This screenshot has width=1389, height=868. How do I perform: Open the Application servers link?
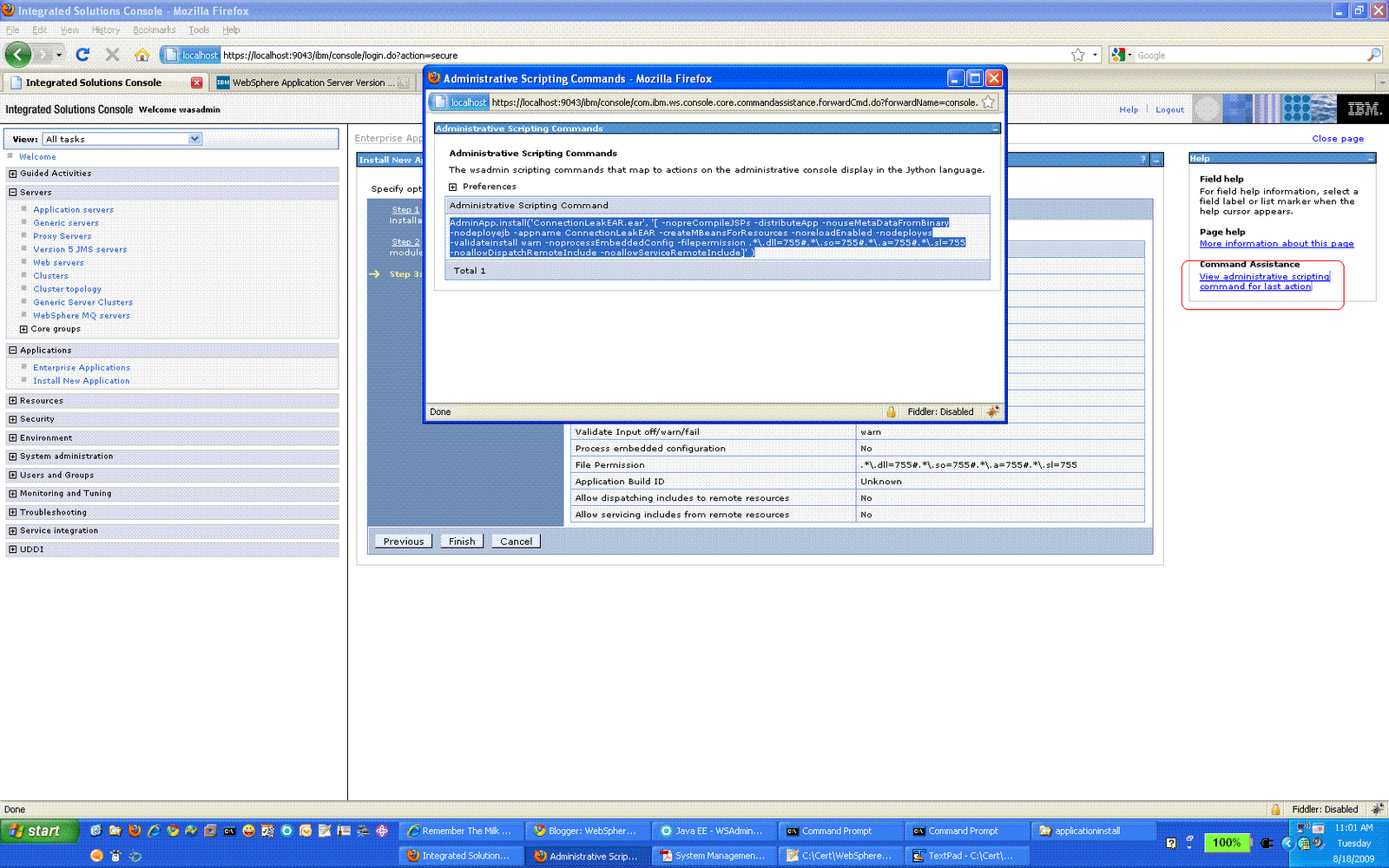click(x=73, y=209)
